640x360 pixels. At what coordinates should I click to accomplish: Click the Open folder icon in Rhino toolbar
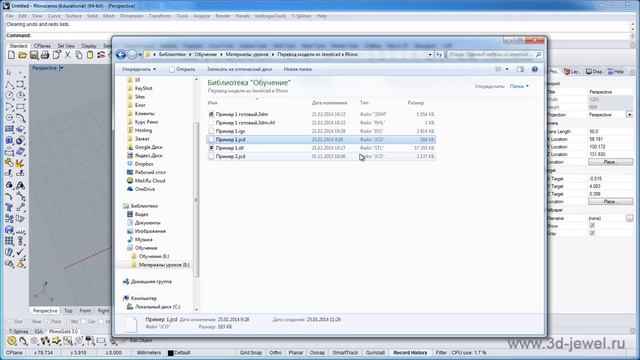pos(22,55)
